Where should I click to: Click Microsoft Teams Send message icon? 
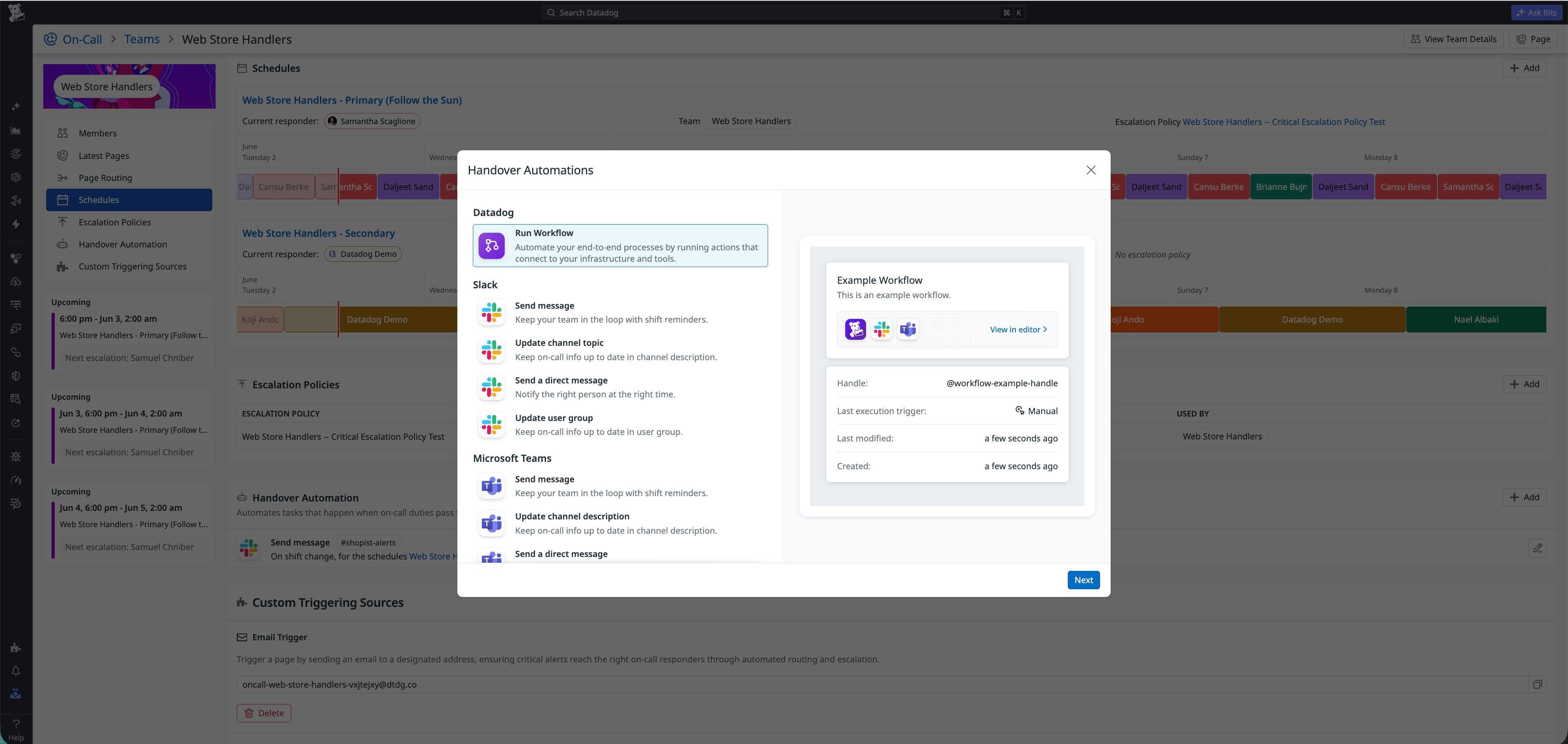tap(491, 486)
